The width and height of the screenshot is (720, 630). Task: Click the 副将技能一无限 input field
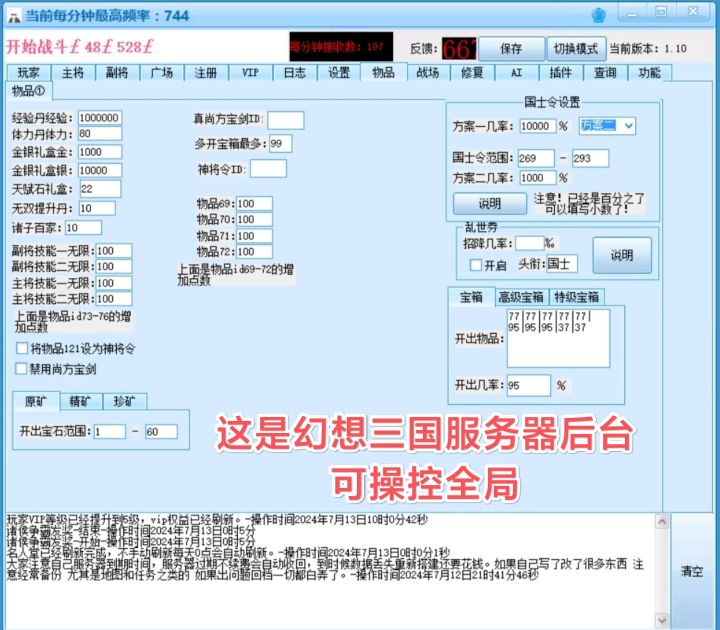click(114, 251)
